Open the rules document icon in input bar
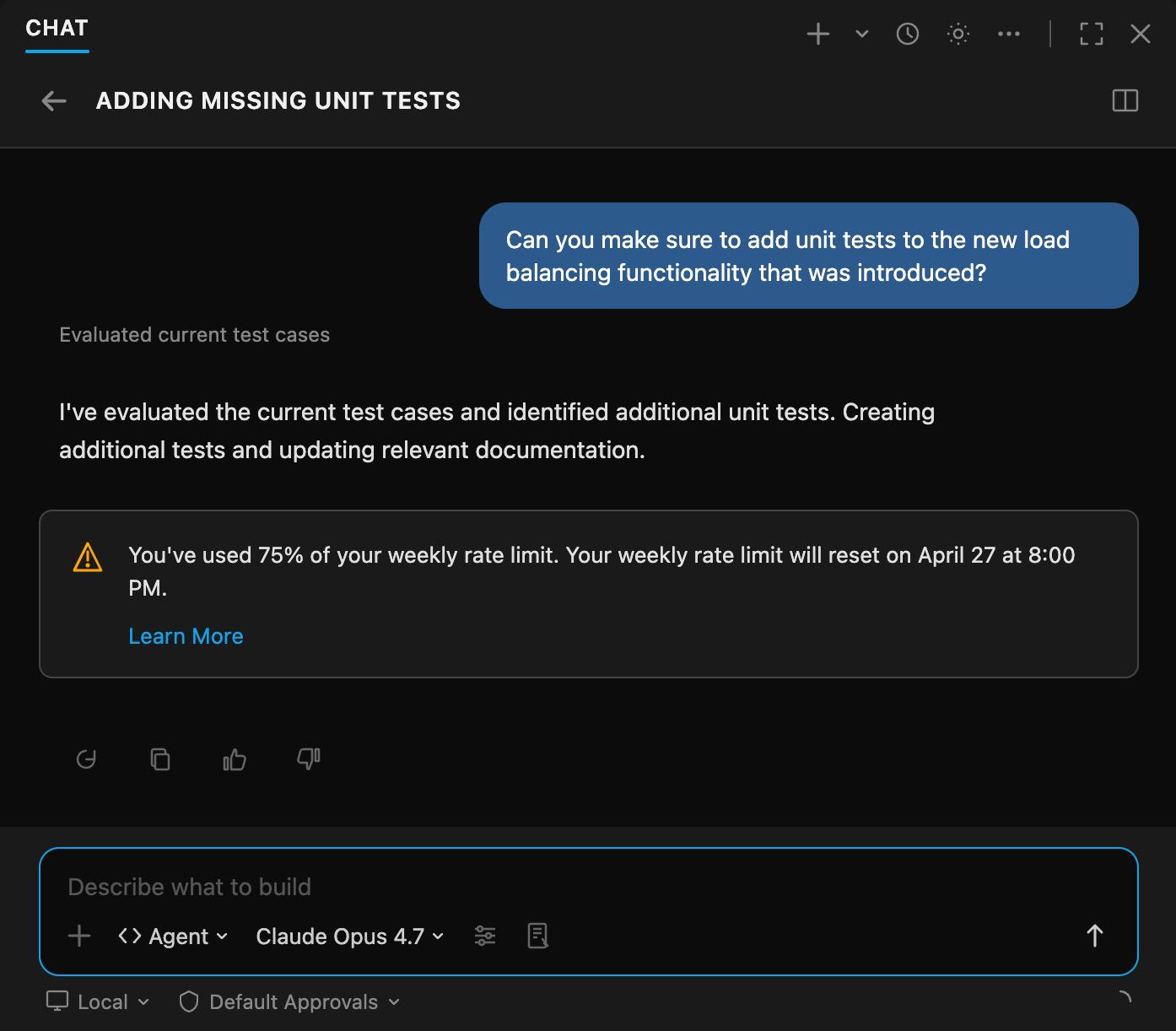Viewport: 1176px width, 1031px height. [x=537, y=936]
